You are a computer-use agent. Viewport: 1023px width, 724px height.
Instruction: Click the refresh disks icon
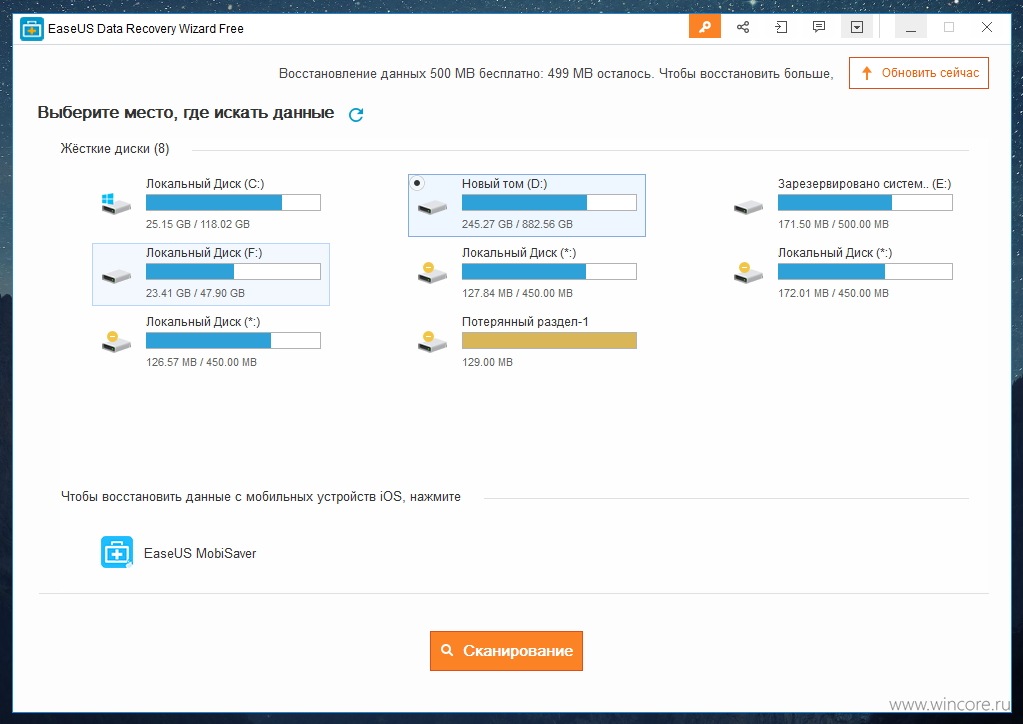coord(356,115)
